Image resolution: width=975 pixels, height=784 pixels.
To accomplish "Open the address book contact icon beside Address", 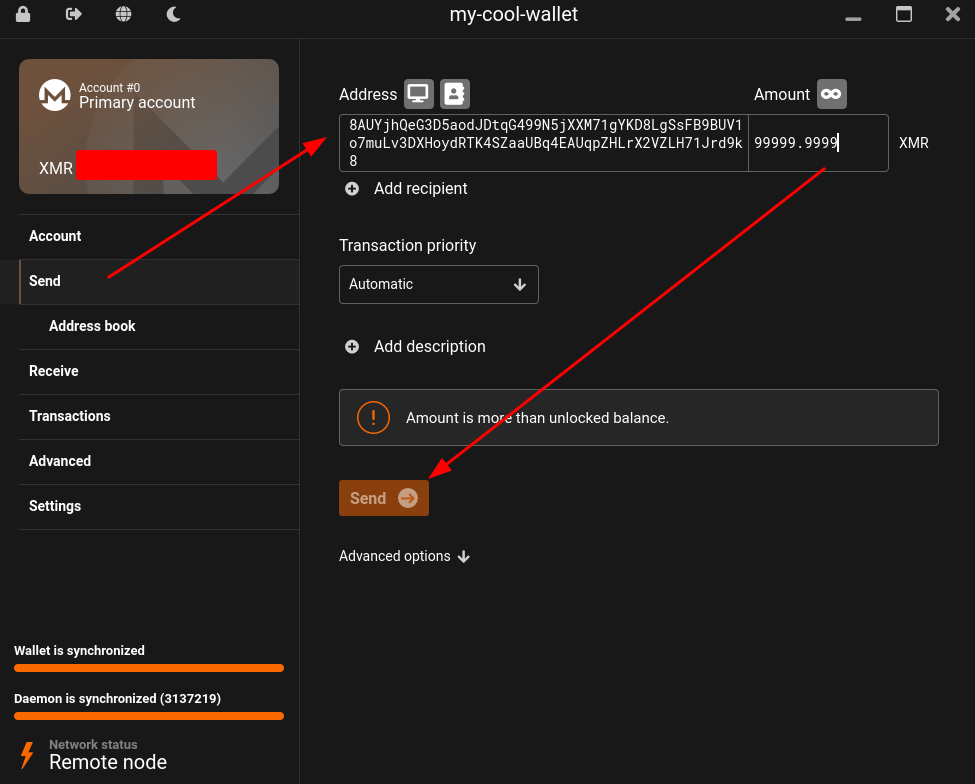I will (x=455, y=94).
